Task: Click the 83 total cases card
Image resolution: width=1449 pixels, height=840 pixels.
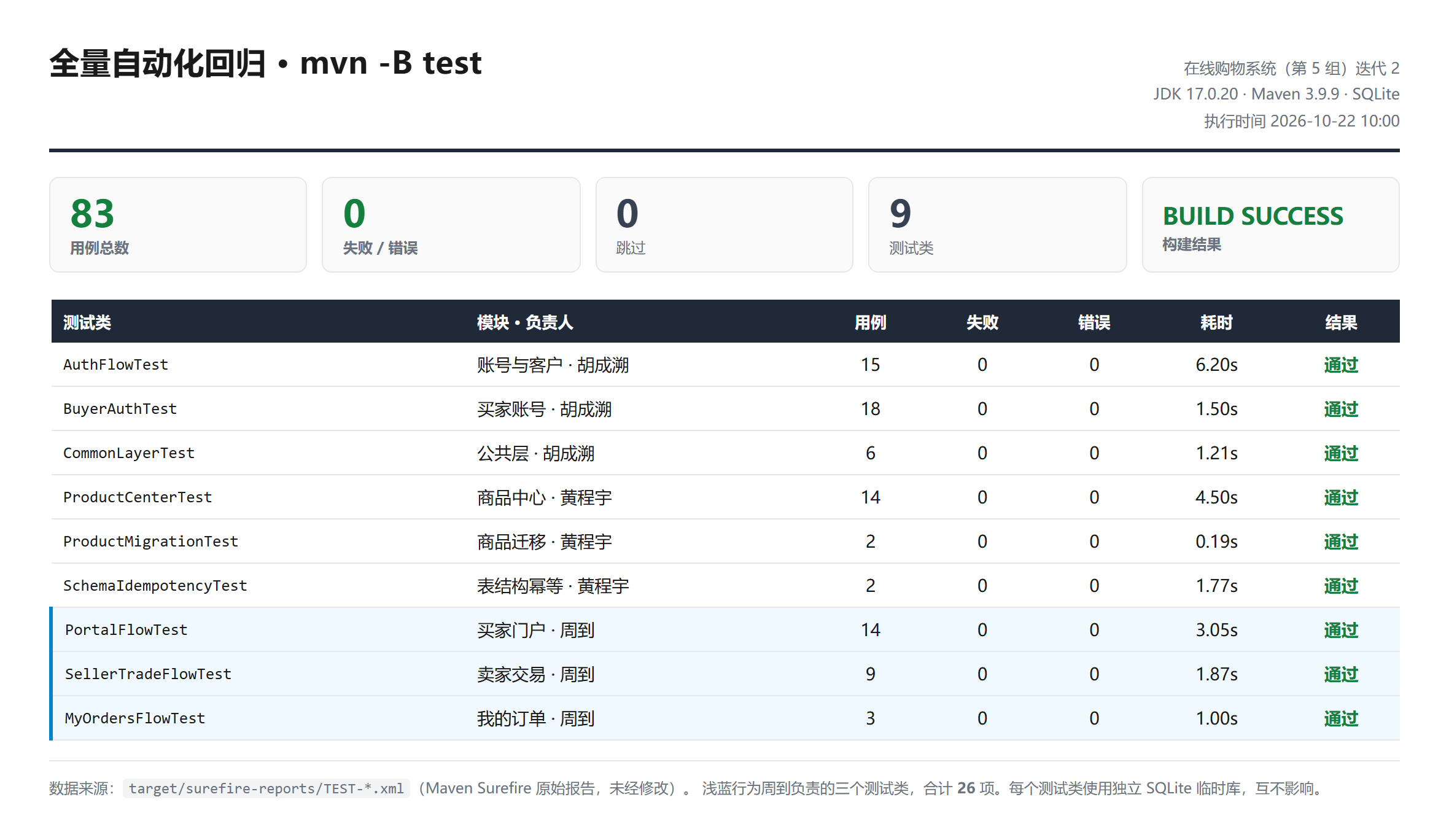Action: point(178,225)
